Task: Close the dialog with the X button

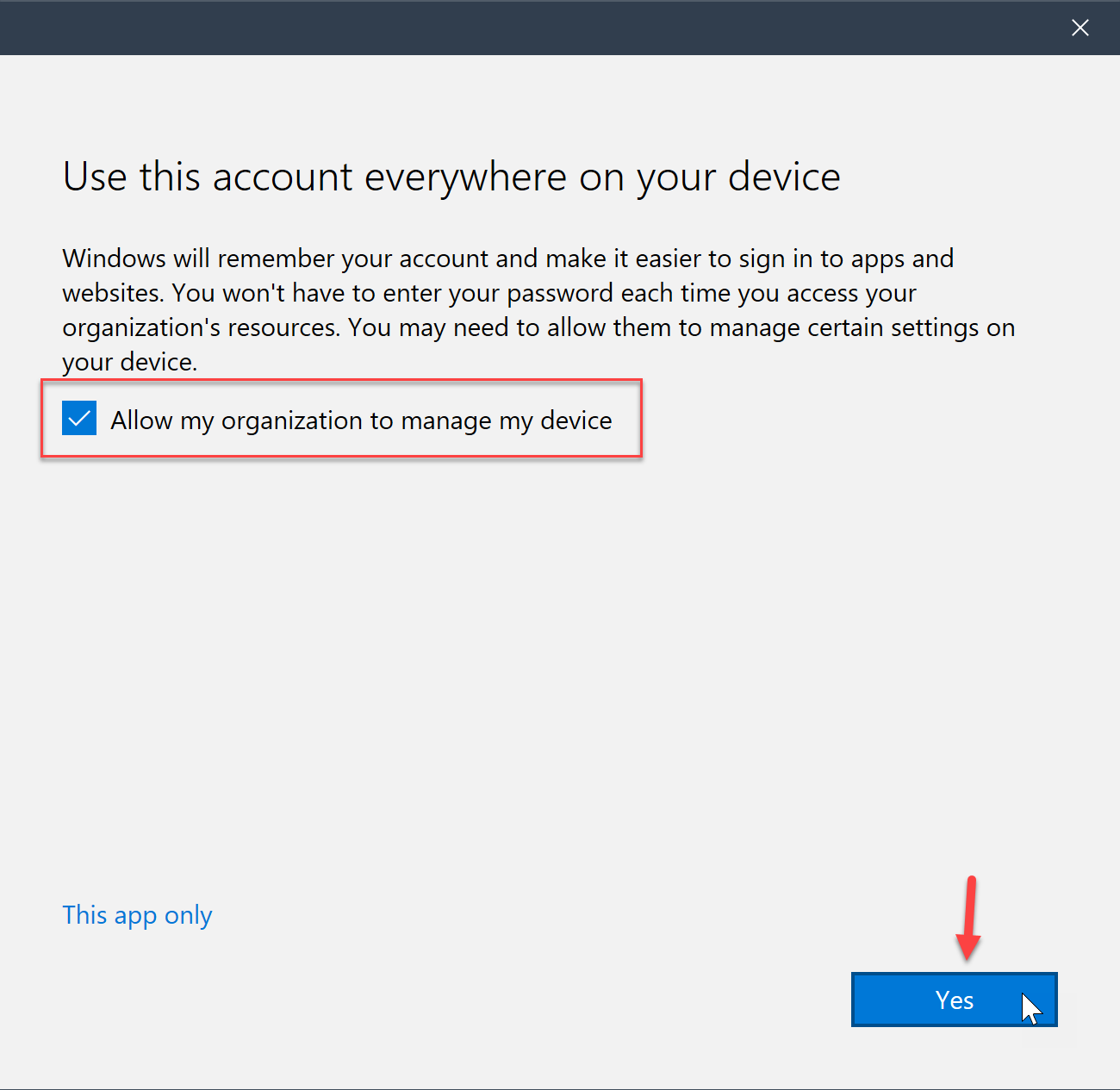Action: coord(1080,28)
